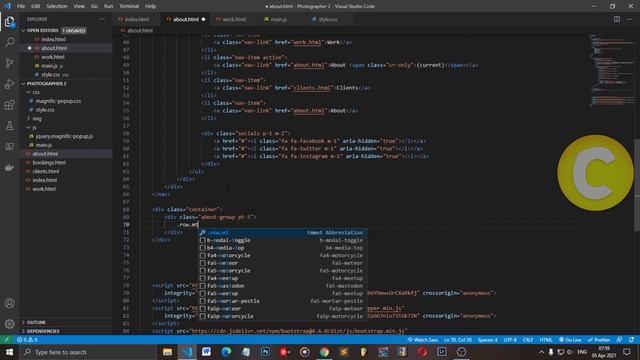640x360 pixels.
Task: Open the Help menu
Action: [x=151, y=6]
